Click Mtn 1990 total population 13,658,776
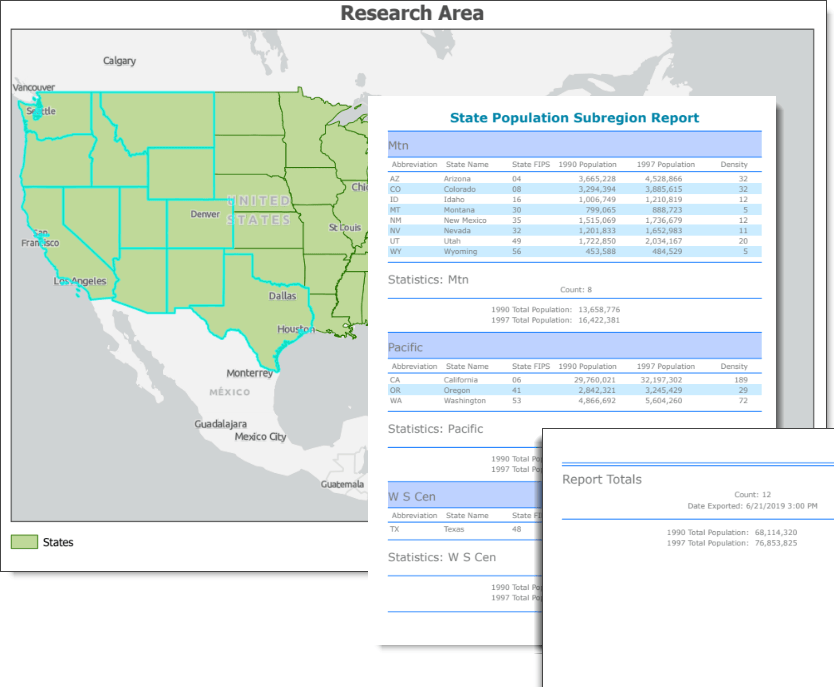 (x=599, y=309)
